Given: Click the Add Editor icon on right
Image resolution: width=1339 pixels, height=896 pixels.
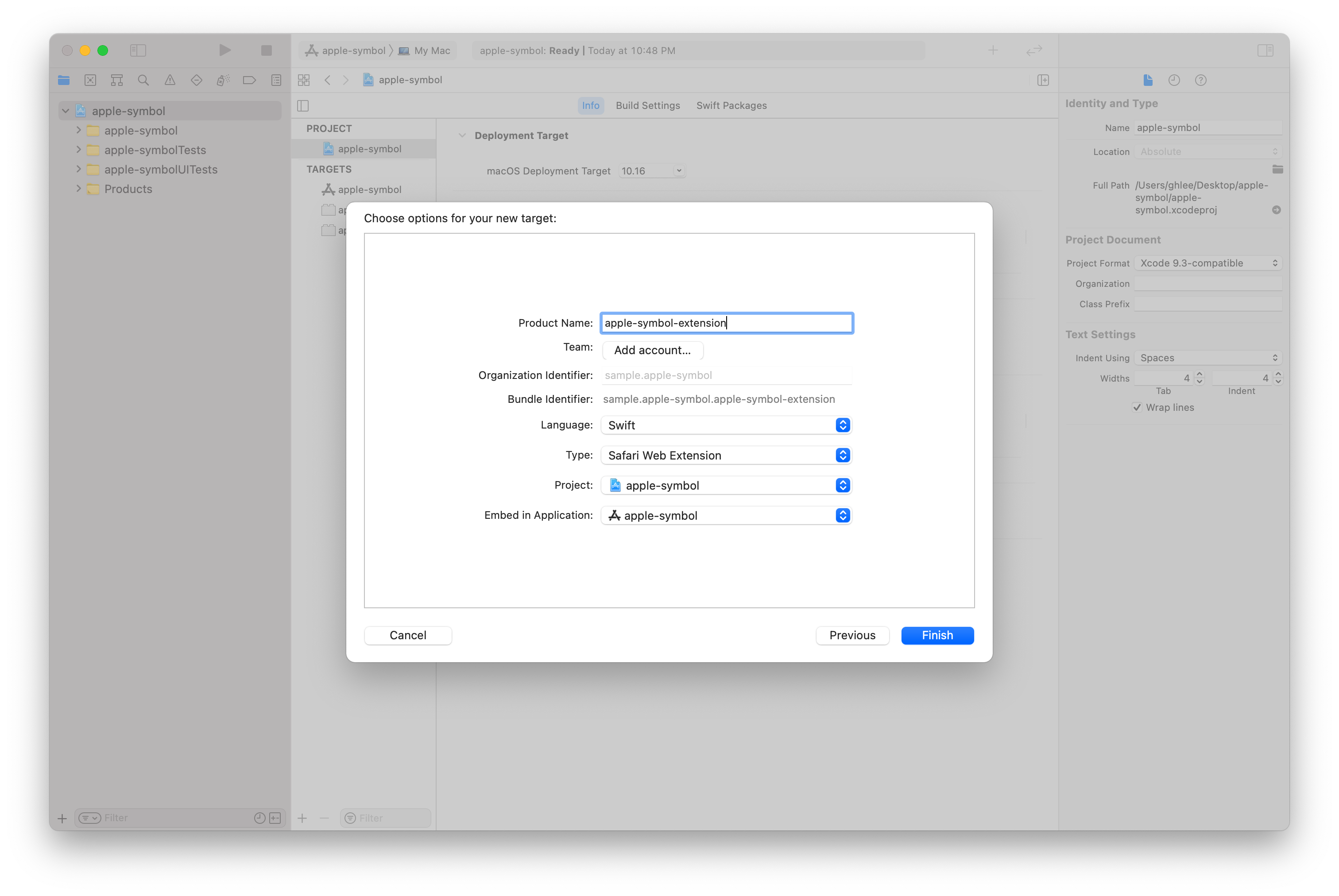Looking at the screenshot, I should tap(1043, 80).
